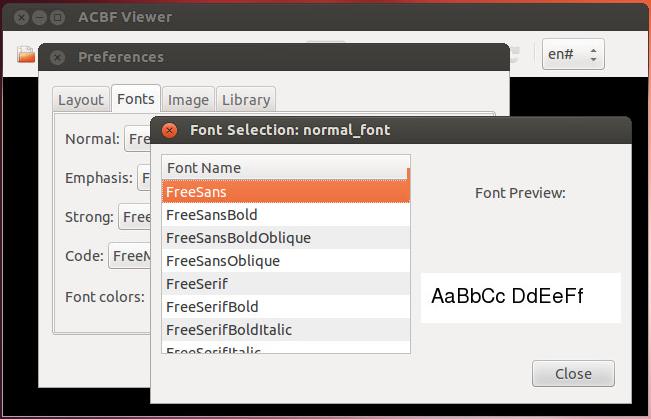Open the Library tab
The width and height of the screenshot is (651, 419).
pos(246,100)
